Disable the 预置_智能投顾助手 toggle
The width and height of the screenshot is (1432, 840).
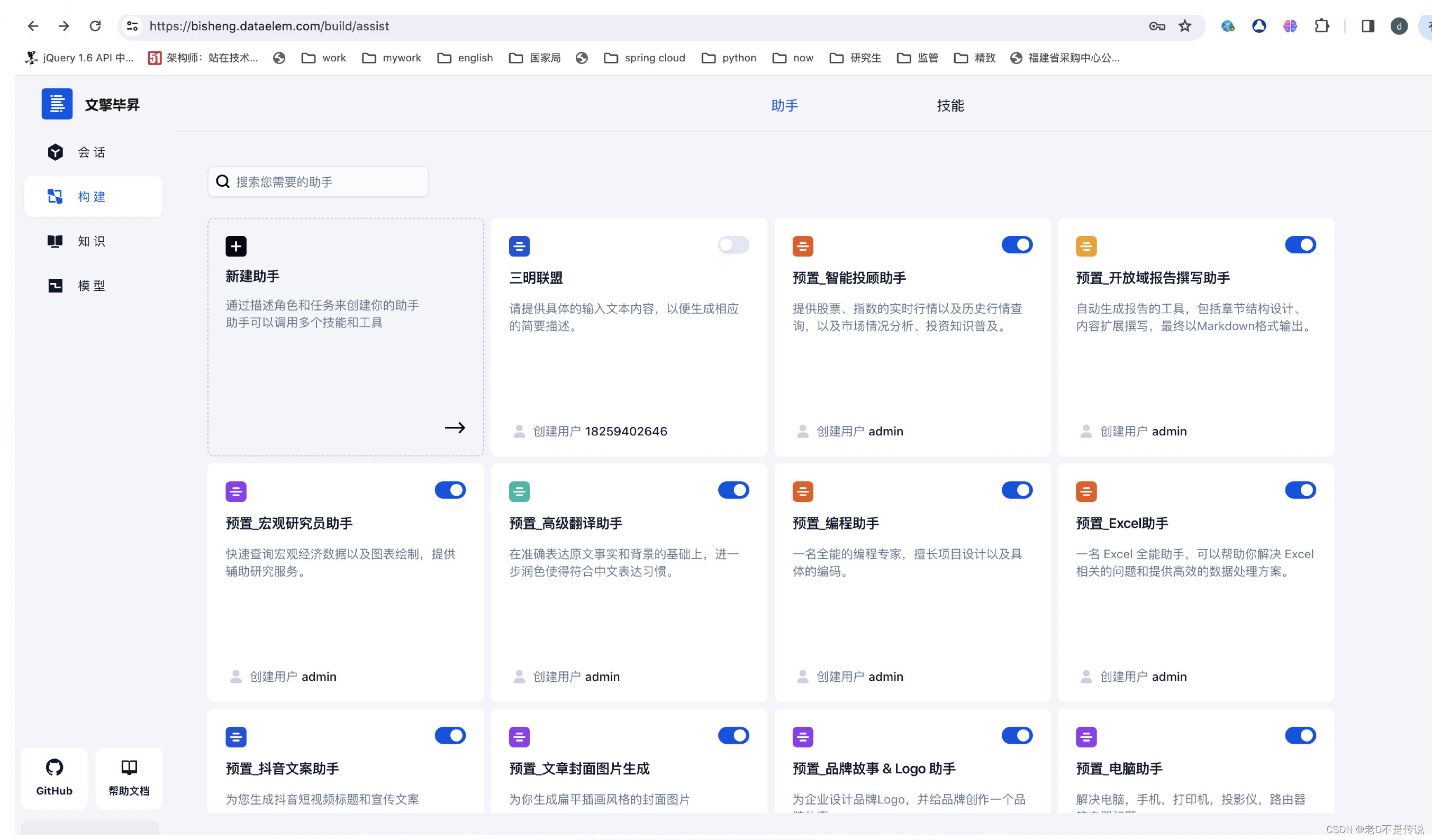click(x=1017, y=245)
